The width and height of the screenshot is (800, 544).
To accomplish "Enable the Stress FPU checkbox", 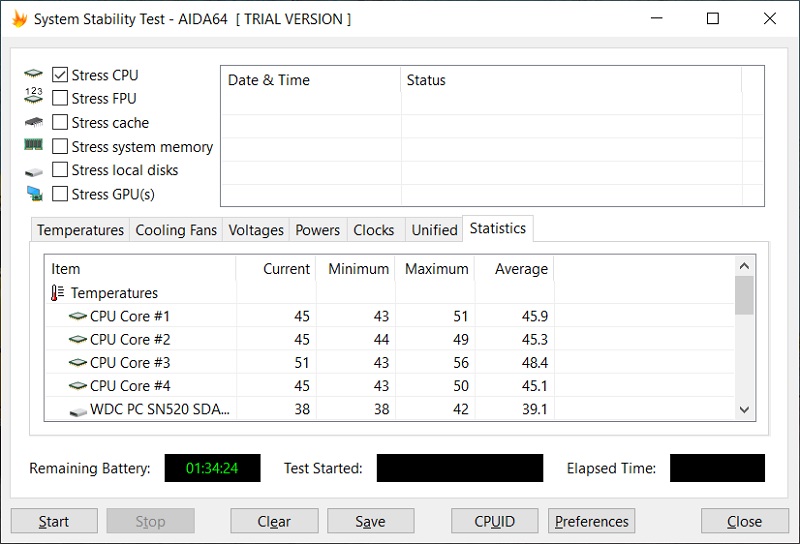I will click(x=60, y=98).
